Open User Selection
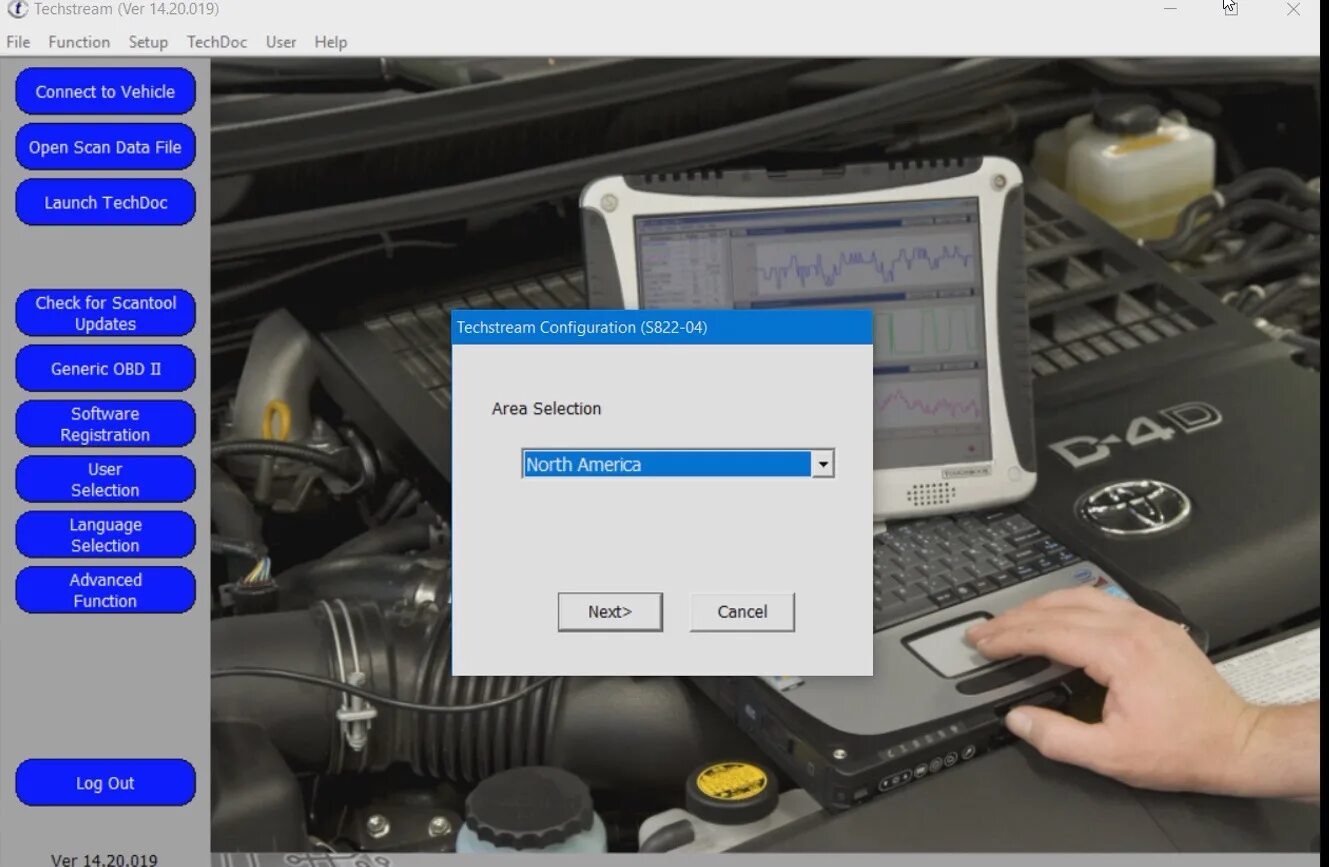Image resolution: width=1329 pixels, height=867 pixels. [x=105, y=479]
